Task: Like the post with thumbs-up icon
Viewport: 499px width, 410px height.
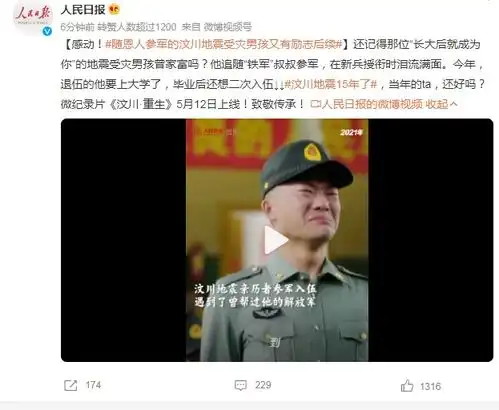Action: 407,386
